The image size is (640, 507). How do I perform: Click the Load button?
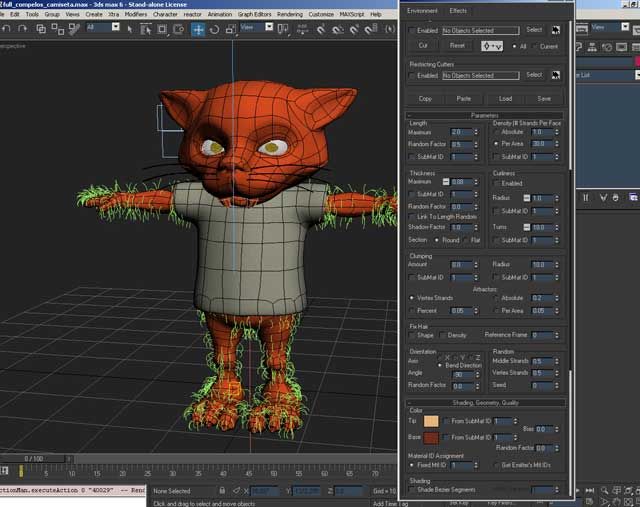pos(505,99)
